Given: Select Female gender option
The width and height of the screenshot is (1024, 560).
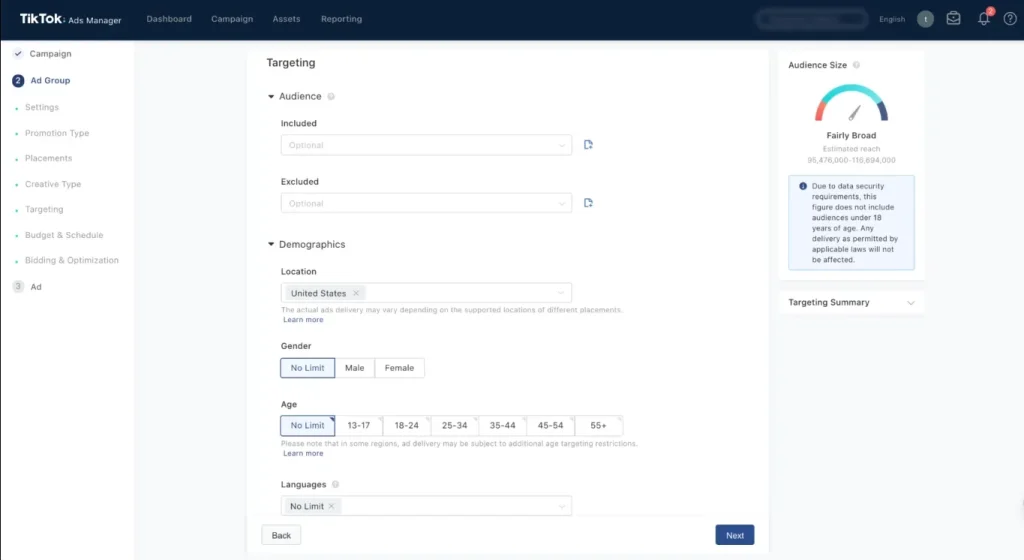Looking at the screenshot, I should (399, 367).
